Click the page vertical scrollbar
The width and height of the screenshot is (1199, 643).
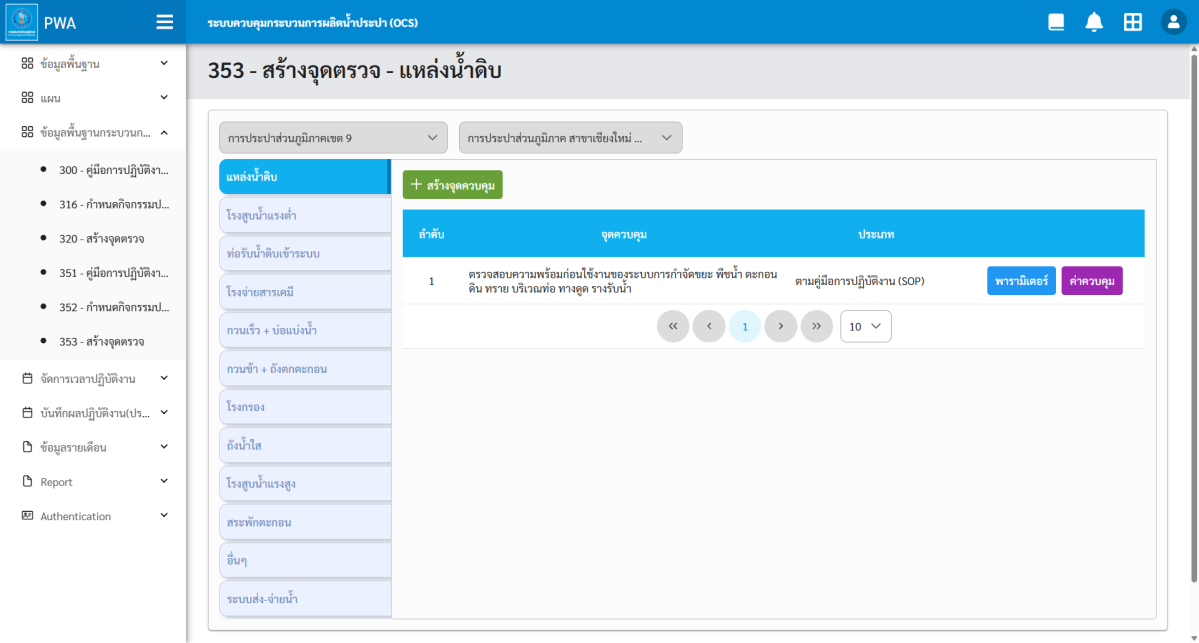tap(1194, 317)
